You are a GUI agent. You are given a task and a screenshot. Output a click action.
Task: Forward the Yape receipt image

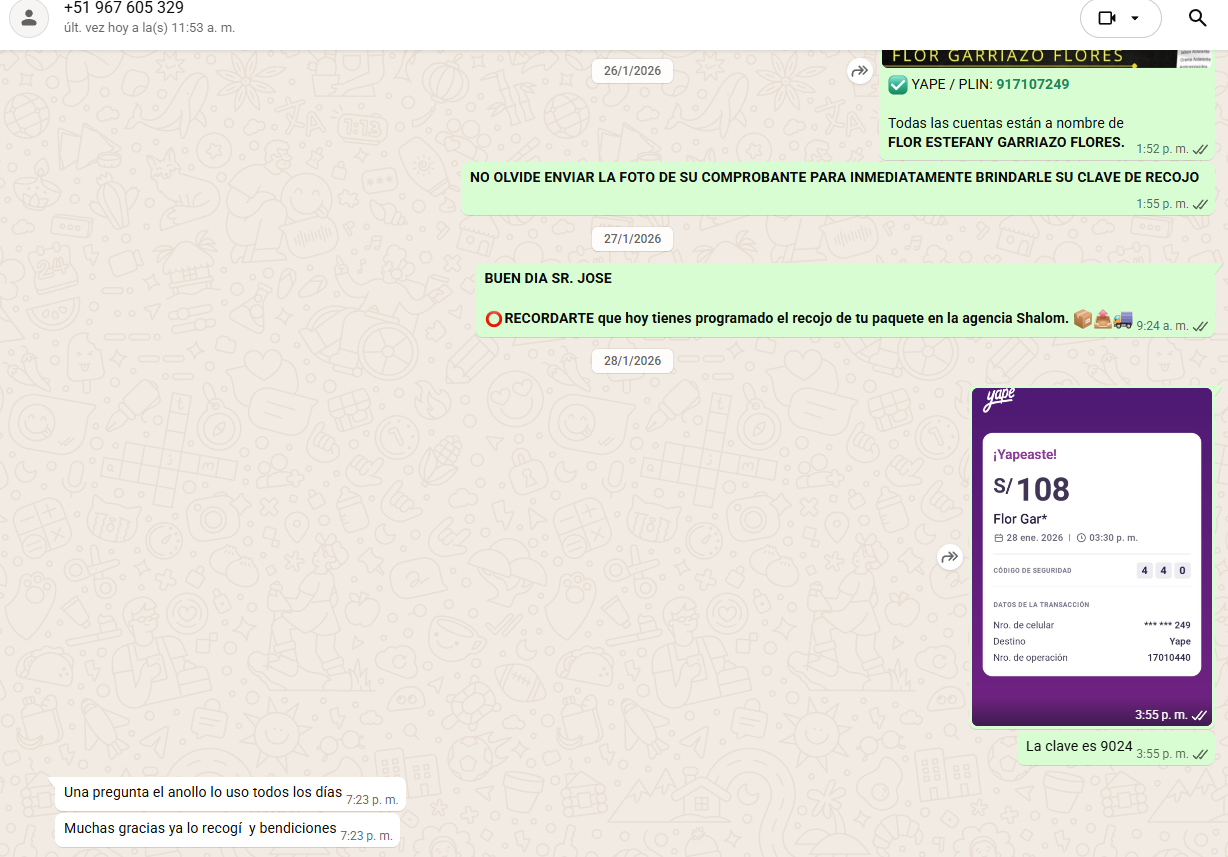(x=949, y=557)
